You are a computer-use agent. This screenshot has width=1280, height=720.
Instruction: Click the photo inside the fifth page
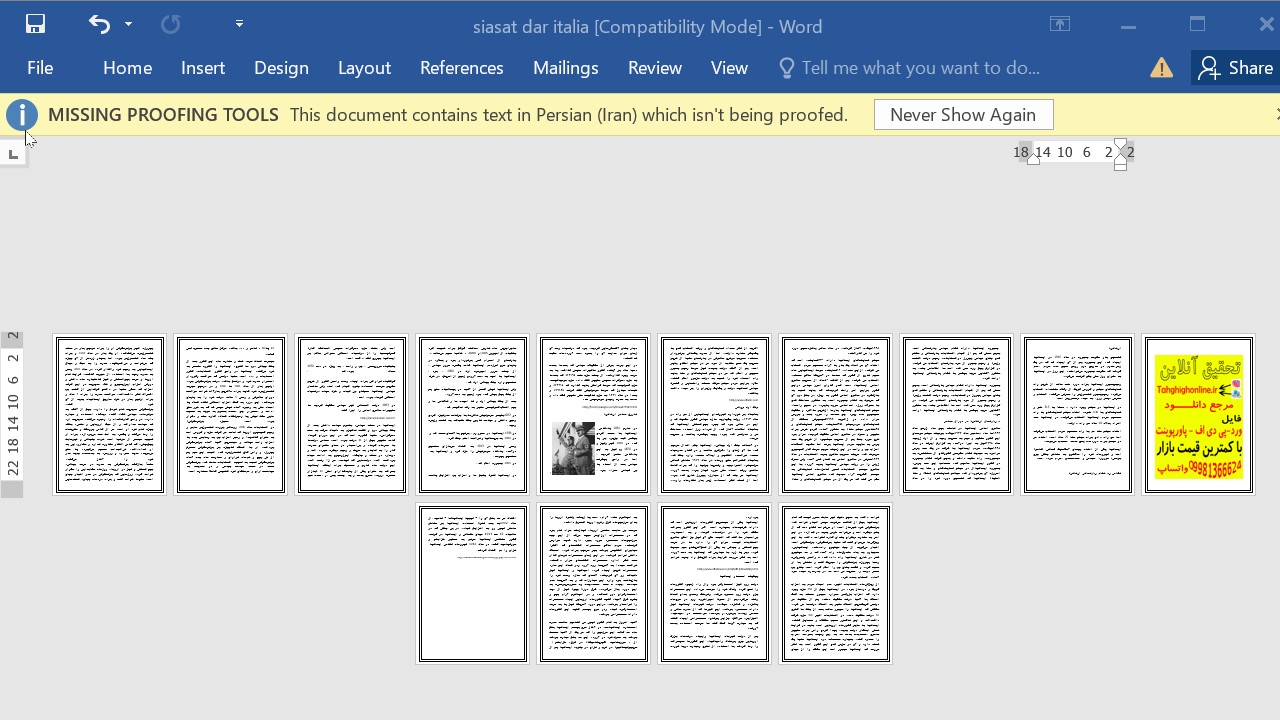point(573,448)
